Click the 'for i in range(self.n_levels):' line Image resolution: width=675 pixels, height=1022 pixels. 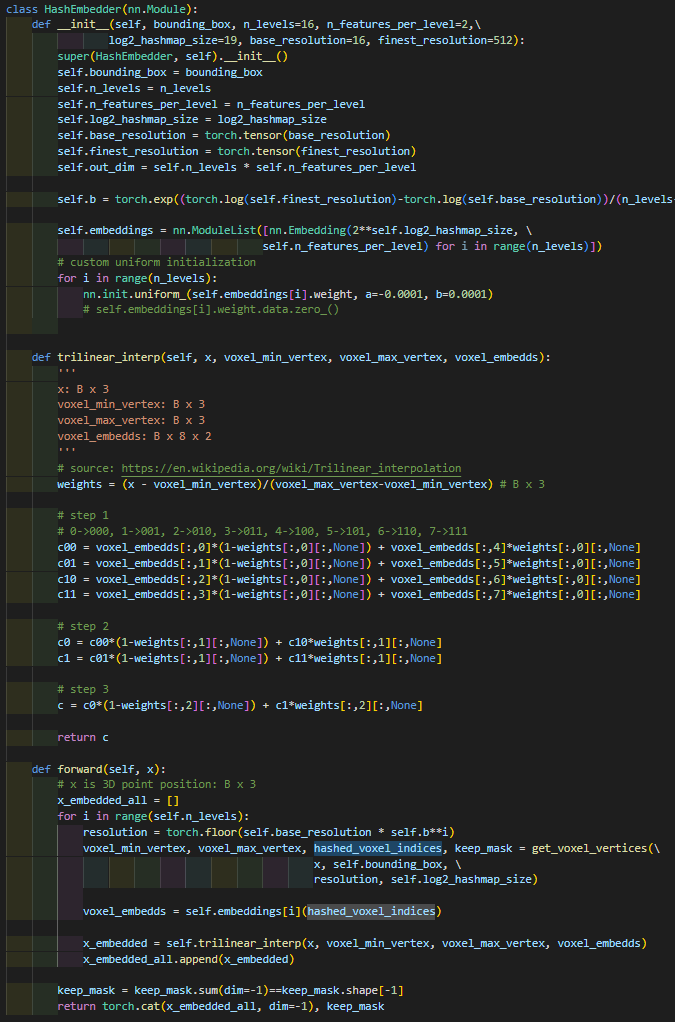tap(153, 816)
